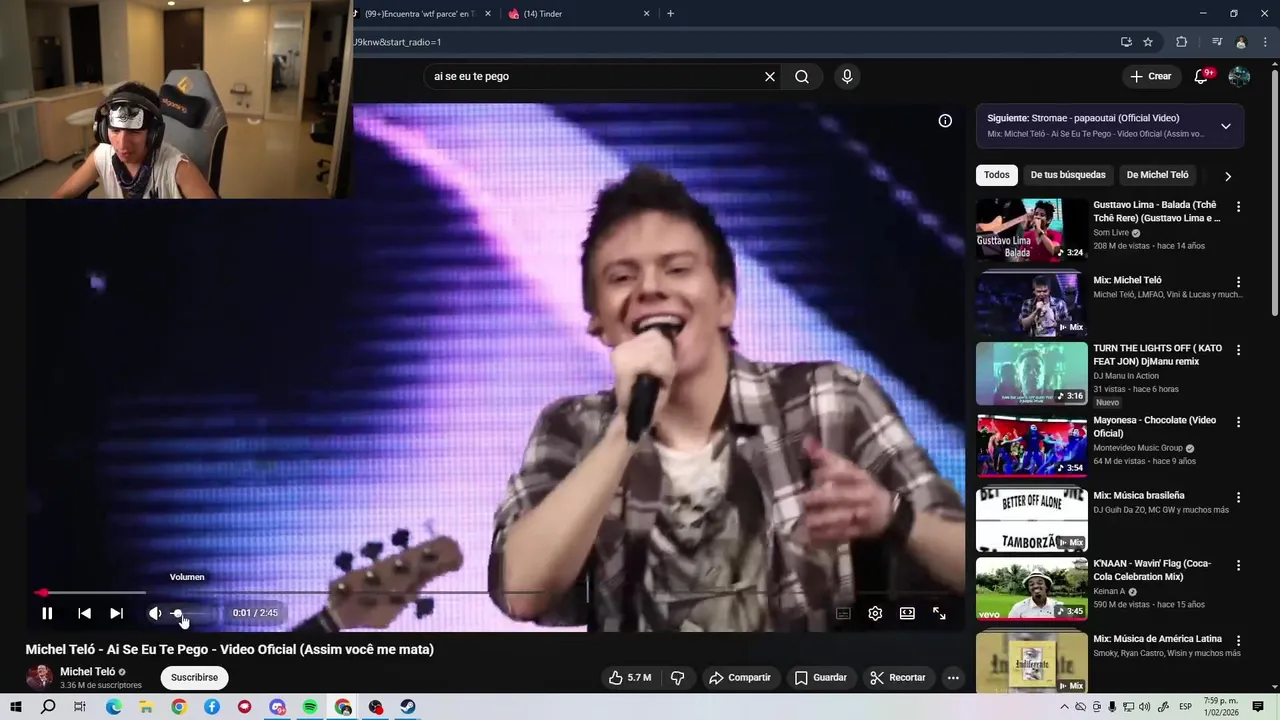Switch to theater mode view
Image resolution: width=1280 pixels, height=720 pixels.
tap(907, 613)
